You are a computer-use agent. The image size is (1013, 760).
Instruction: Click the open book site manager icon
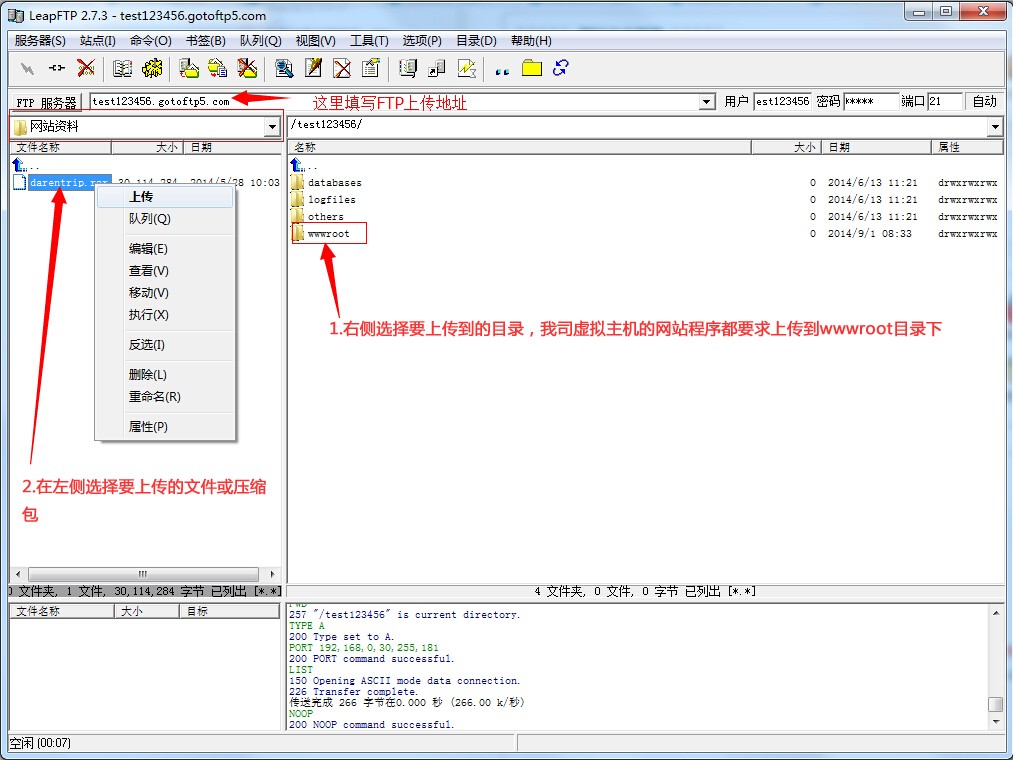point(122,68)
